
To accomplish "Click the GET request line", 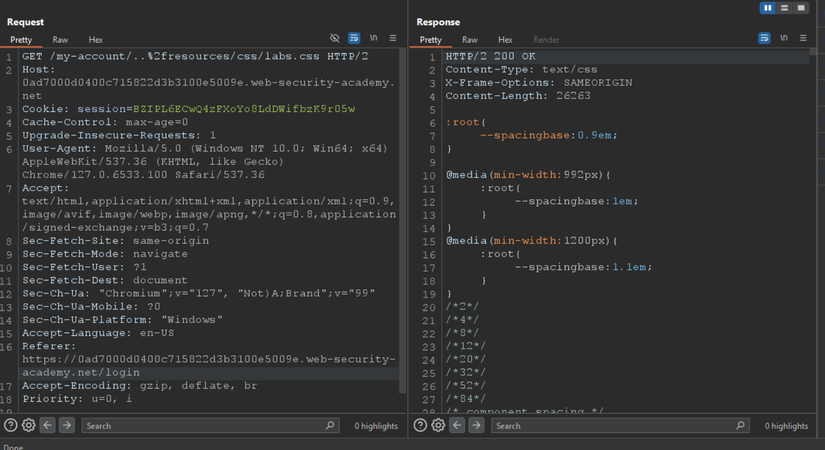I will [195, 56].
